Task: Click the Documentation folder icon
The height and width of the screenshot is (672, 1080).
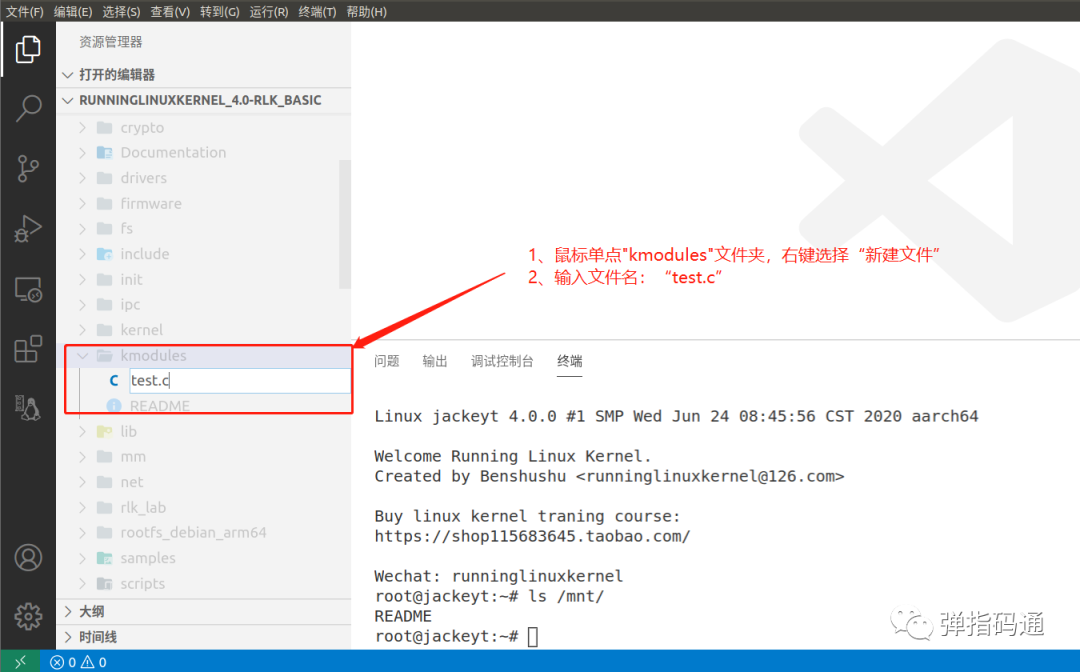Action: [105, 152]
